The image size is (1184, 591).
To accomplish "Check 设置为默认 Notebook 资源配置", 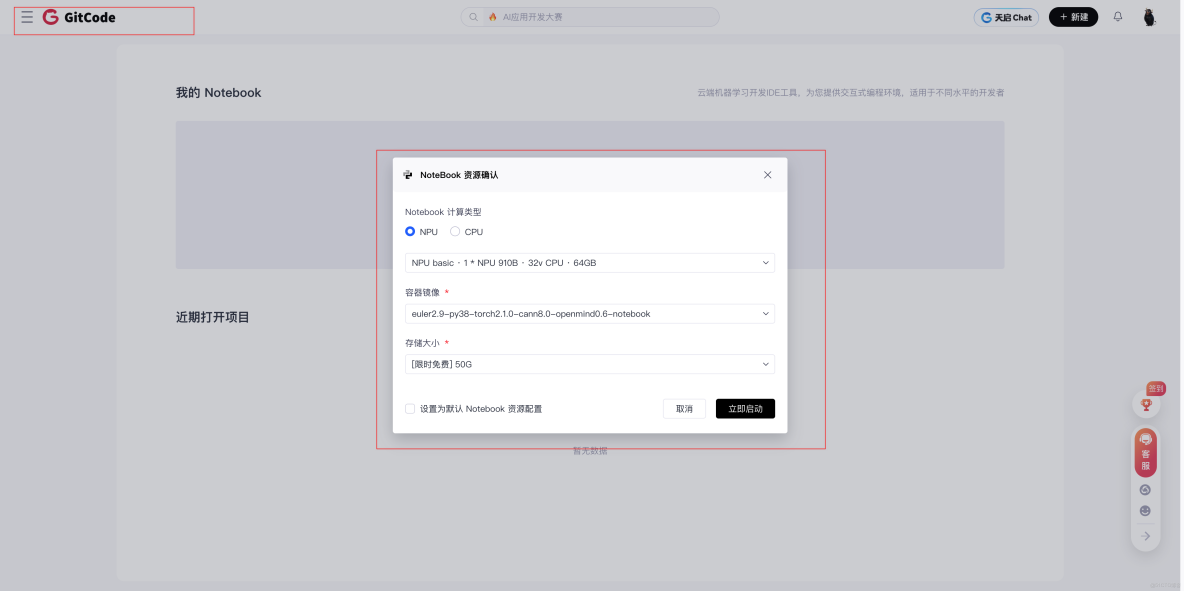I will point(410,408).
